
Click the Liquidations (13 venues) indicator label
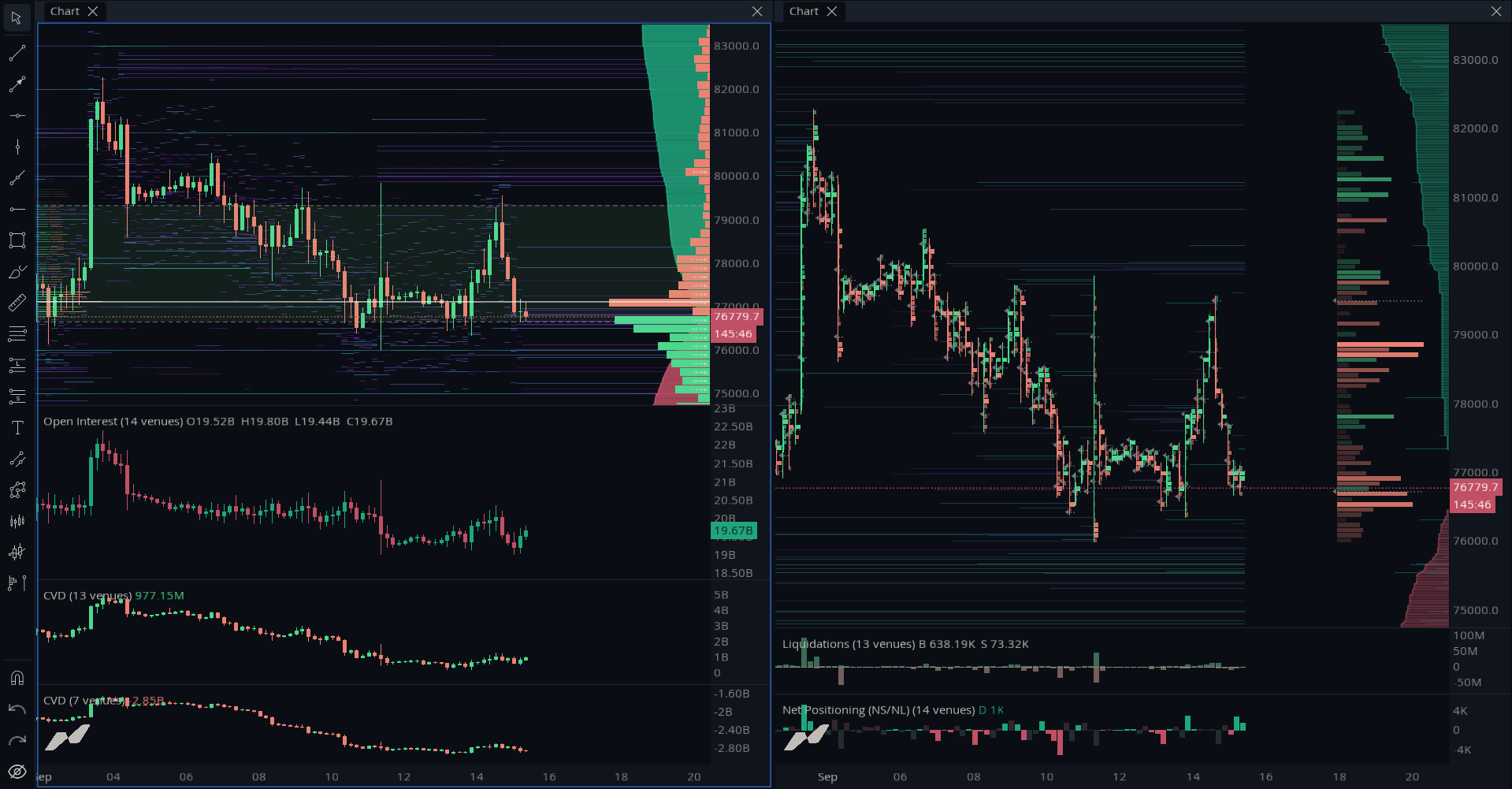(x=849, y=644)
